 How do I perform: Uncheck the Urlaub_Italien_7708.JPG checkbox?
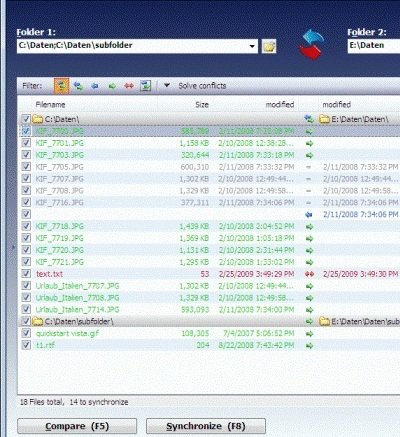pyautogui.click(x=26, y=297)
